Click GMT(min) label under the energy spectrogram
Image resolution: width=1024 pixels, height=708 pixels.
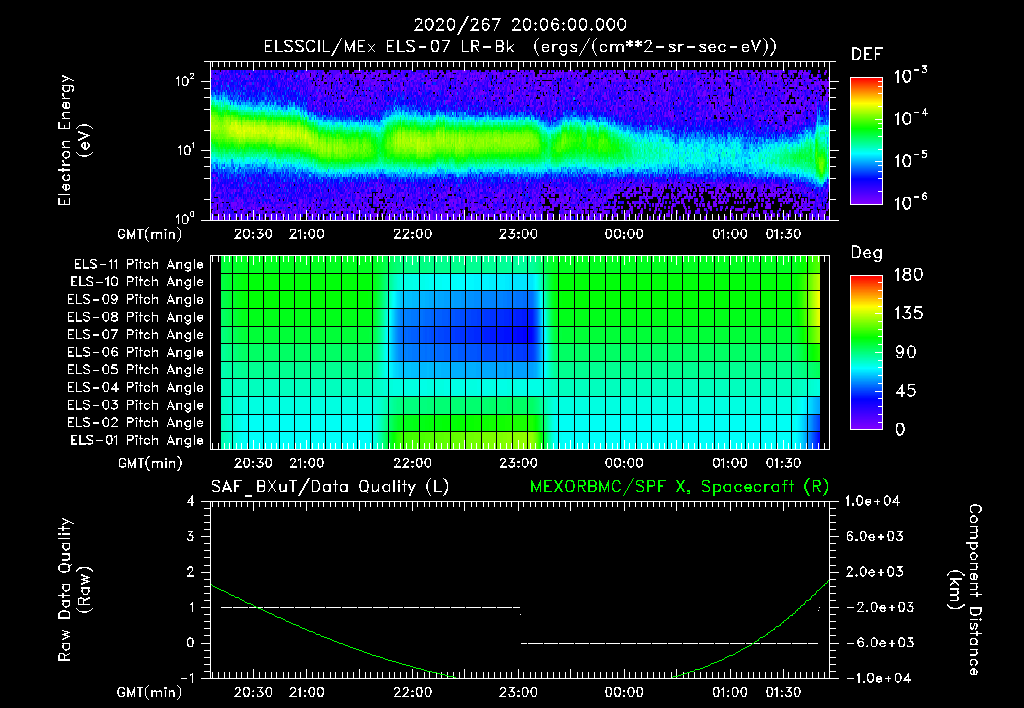150,234
